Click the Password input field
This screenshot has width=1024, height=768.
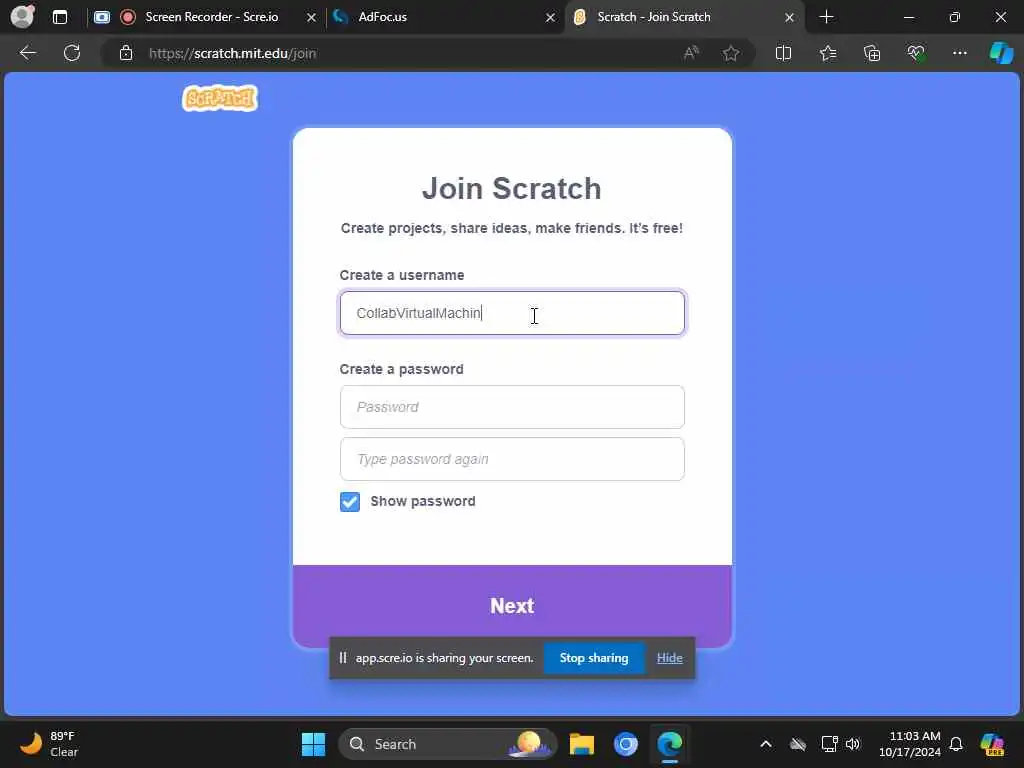click(512, 407)
